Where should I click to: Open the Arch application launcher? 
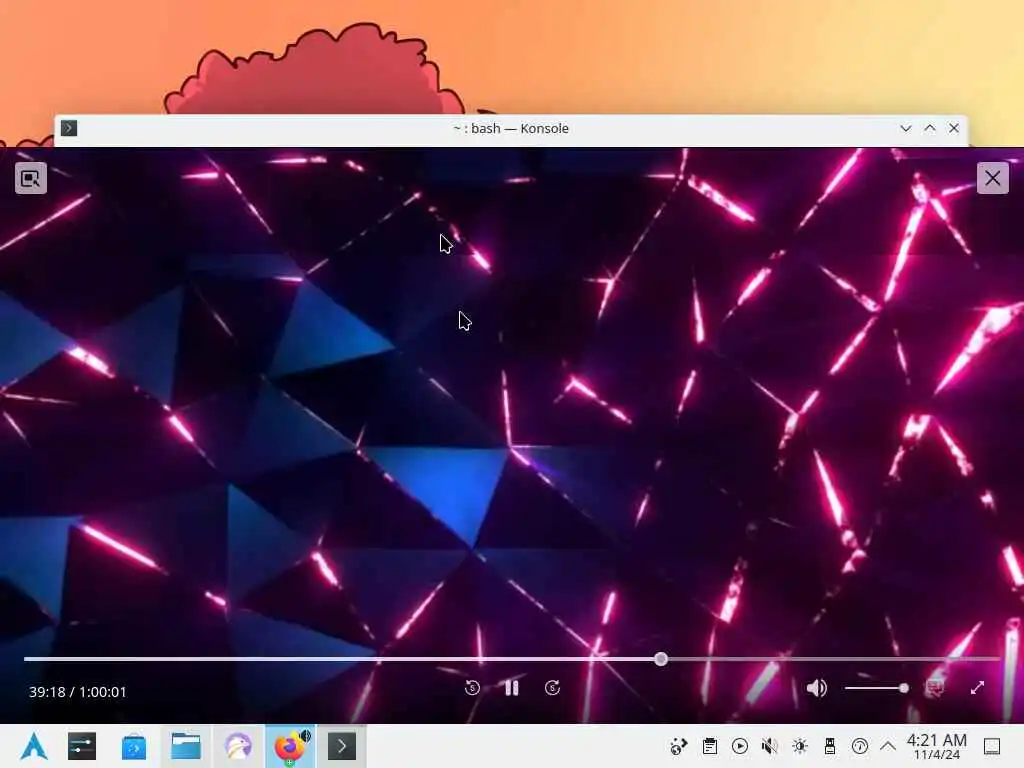point(34,746)
